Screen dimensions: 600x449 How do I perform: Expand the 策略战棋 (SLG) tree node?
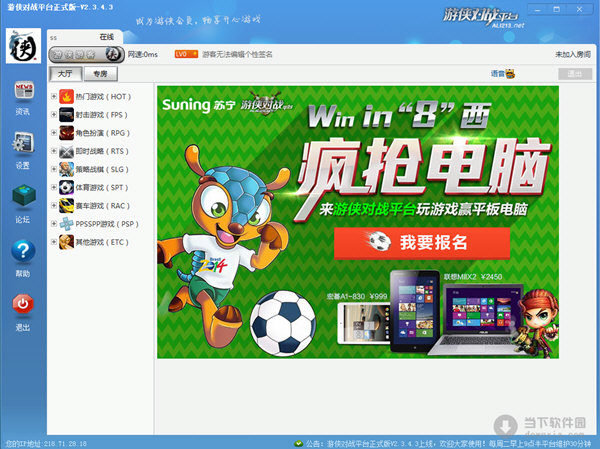coord(54,169)
